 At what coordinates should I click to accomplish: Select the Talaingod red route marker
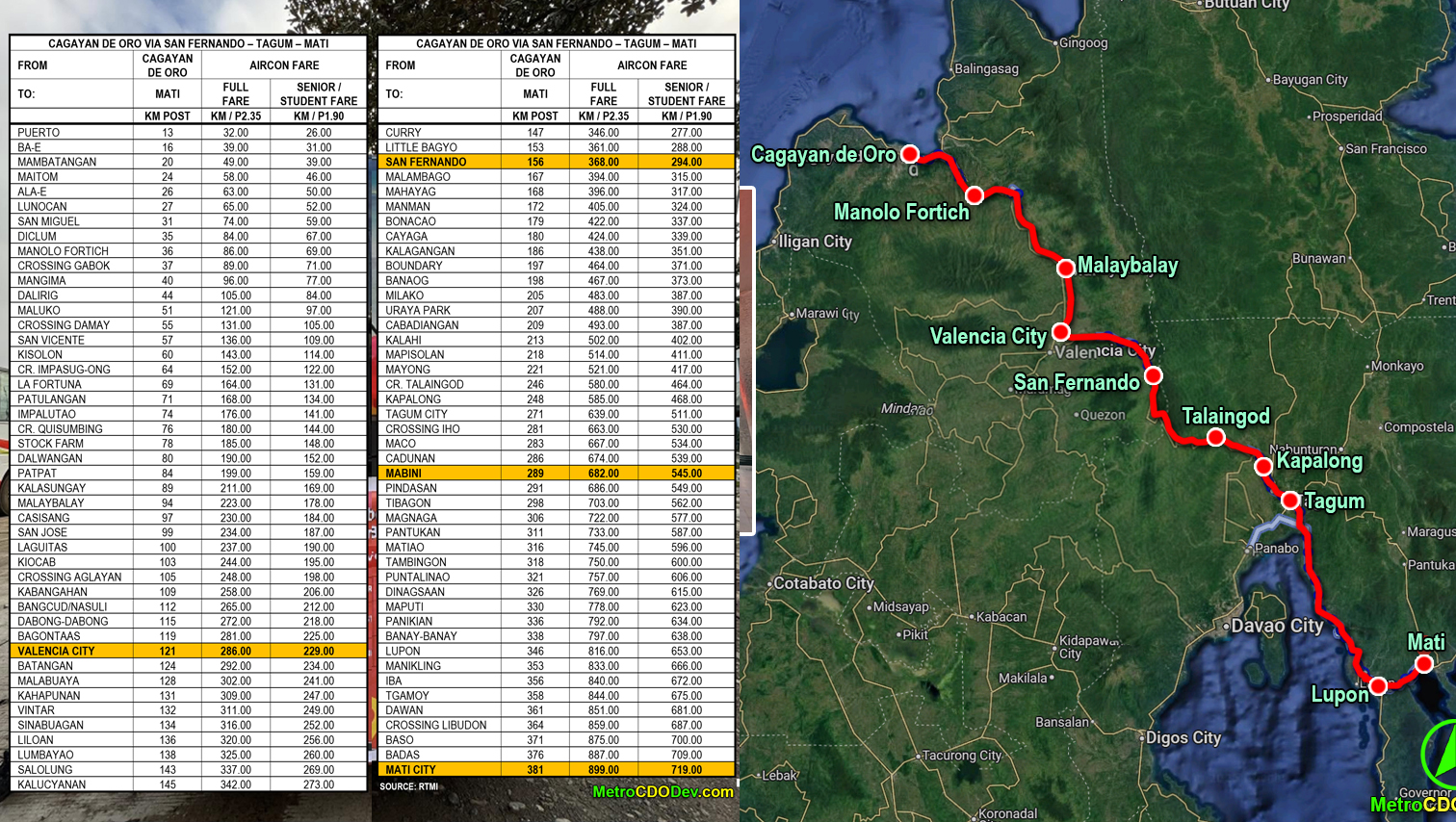(1216, 438)
